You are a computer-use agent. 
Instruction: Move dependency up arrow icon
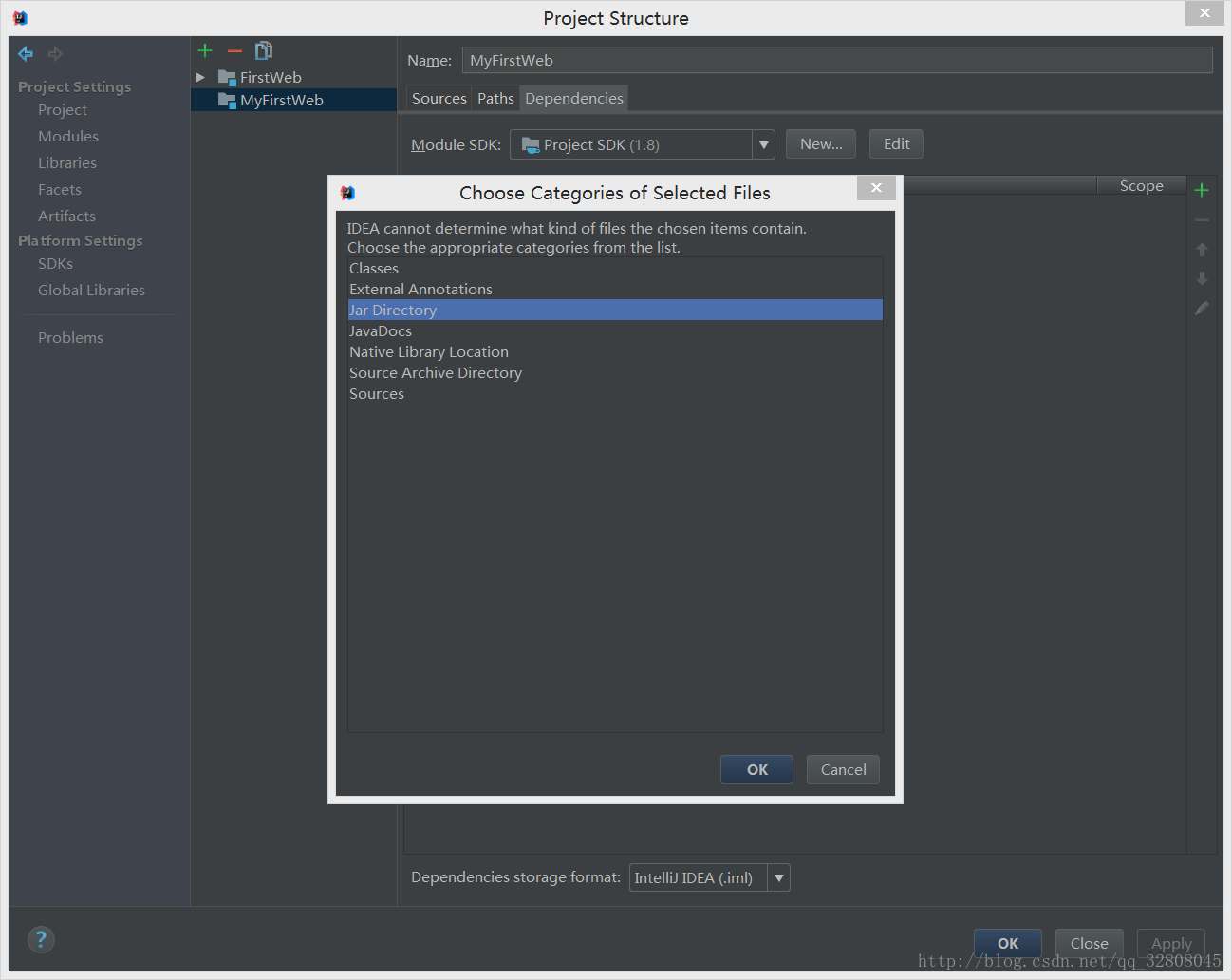pos(1202,249)
